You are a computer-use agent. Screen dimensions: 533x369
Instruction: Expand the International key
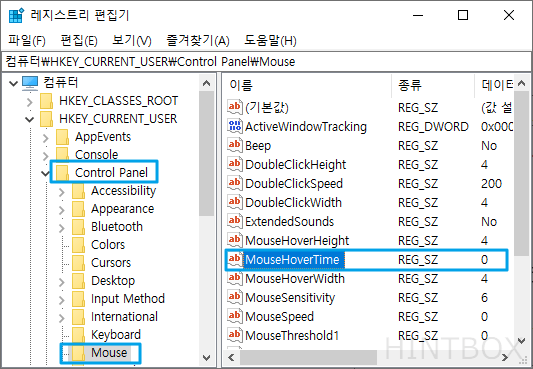tap(62, 318)
